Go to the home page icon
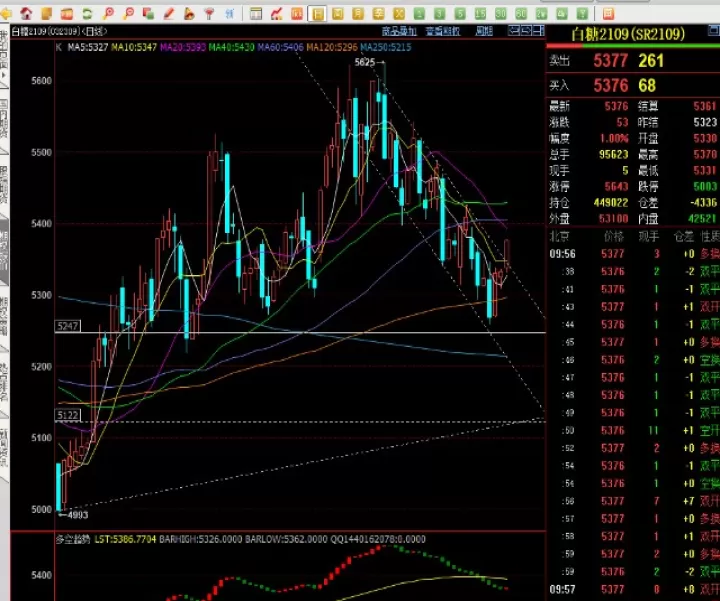Screen dimensions: 720x601 tap(26, 14)
